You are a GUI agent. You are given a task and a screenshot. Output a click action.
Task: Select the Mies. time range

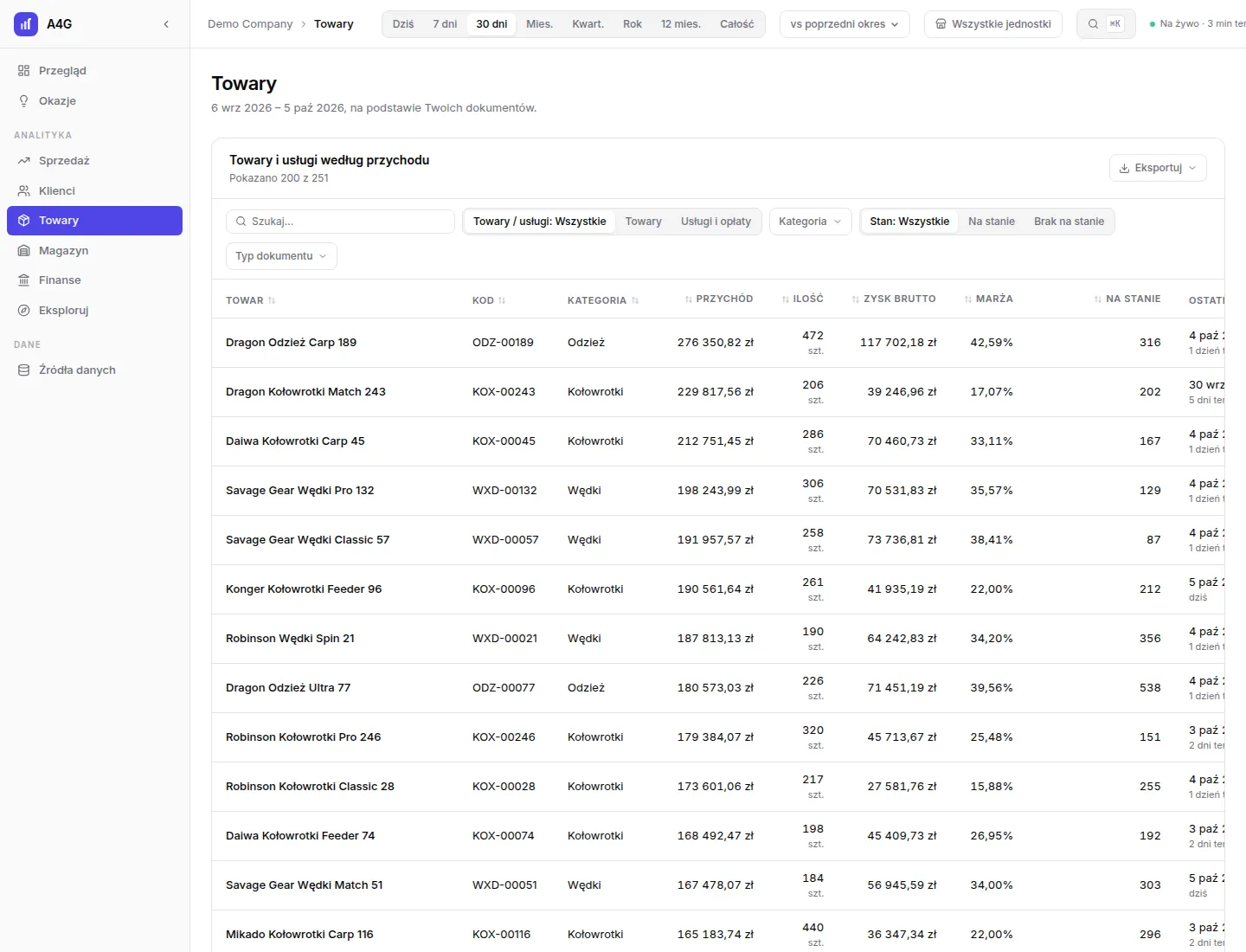point(539,24)
